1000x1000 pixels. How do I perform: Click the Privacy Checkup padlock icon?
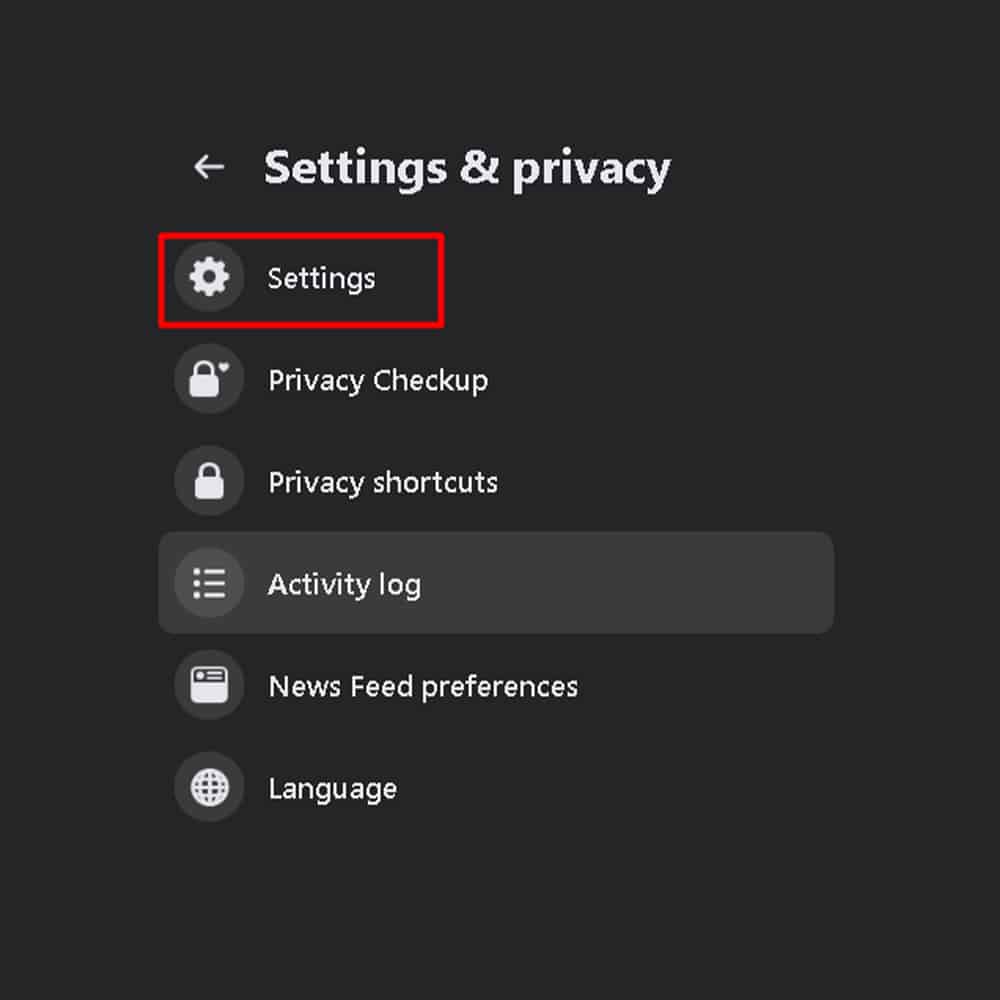coord(208,380)
